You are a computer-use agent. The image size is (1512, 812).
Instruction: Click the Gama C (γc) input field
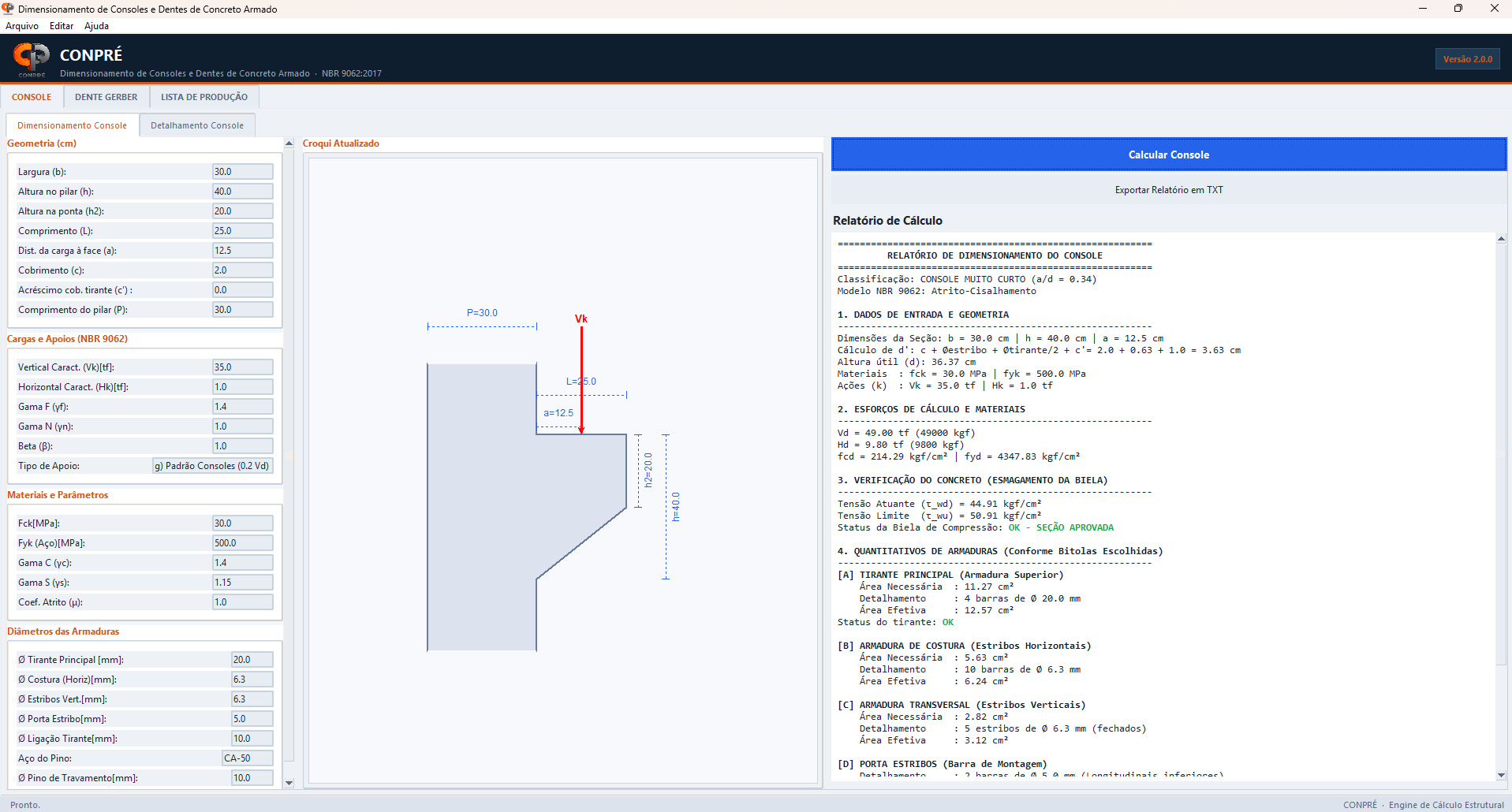pyautogui.click(x=243, y=563)
